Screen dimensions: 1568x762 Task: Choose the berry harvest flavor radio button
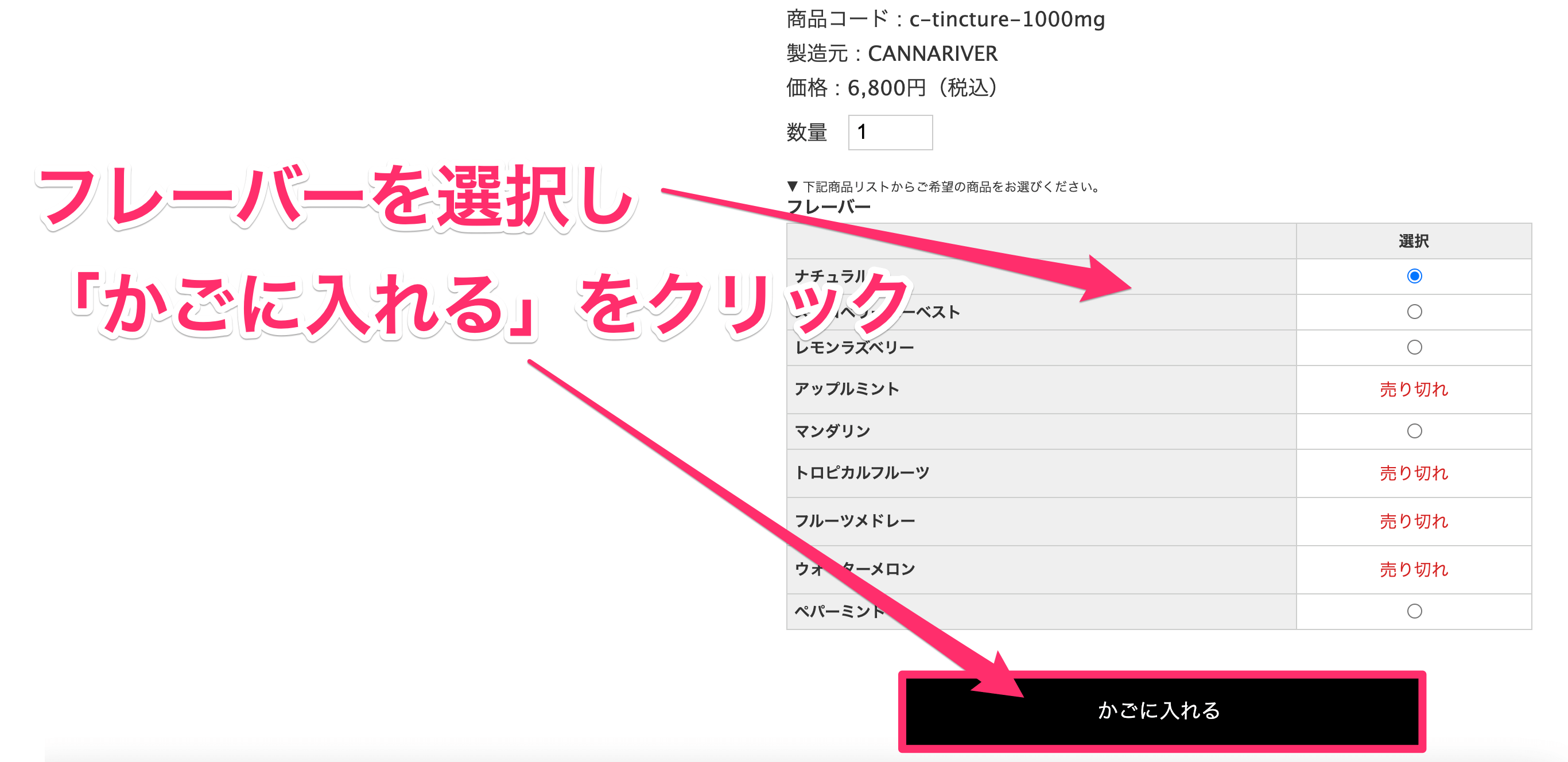tap(1415, 311)
